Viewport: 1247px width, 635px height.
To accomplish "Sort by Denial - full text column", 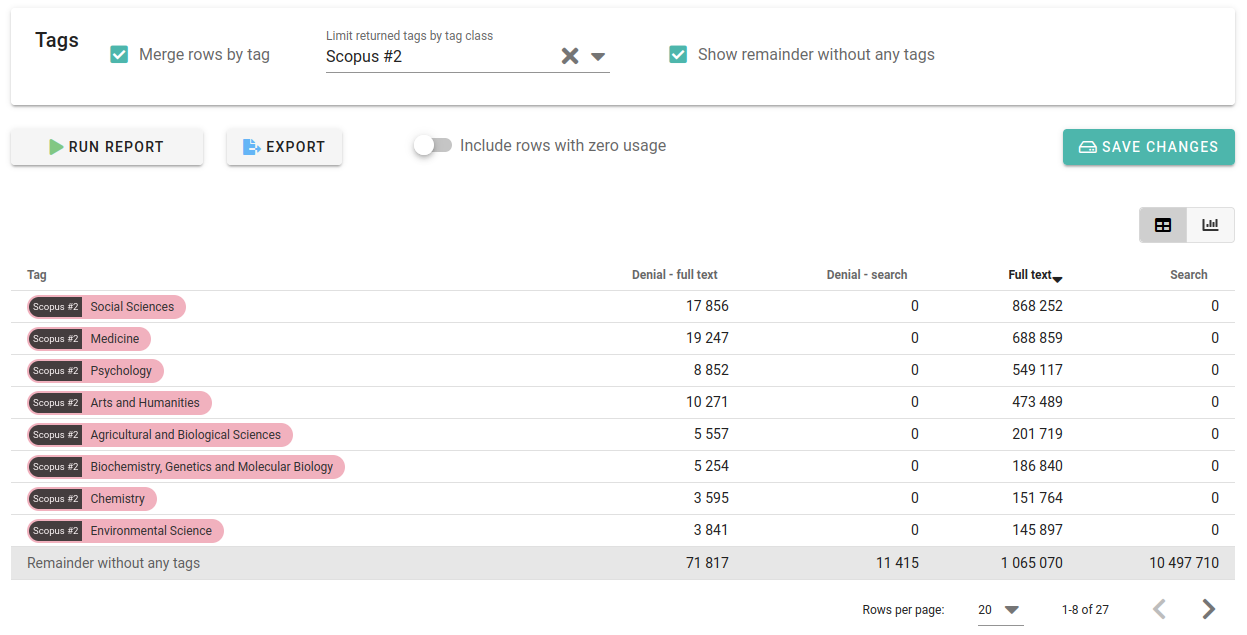I will click(675, 275).
